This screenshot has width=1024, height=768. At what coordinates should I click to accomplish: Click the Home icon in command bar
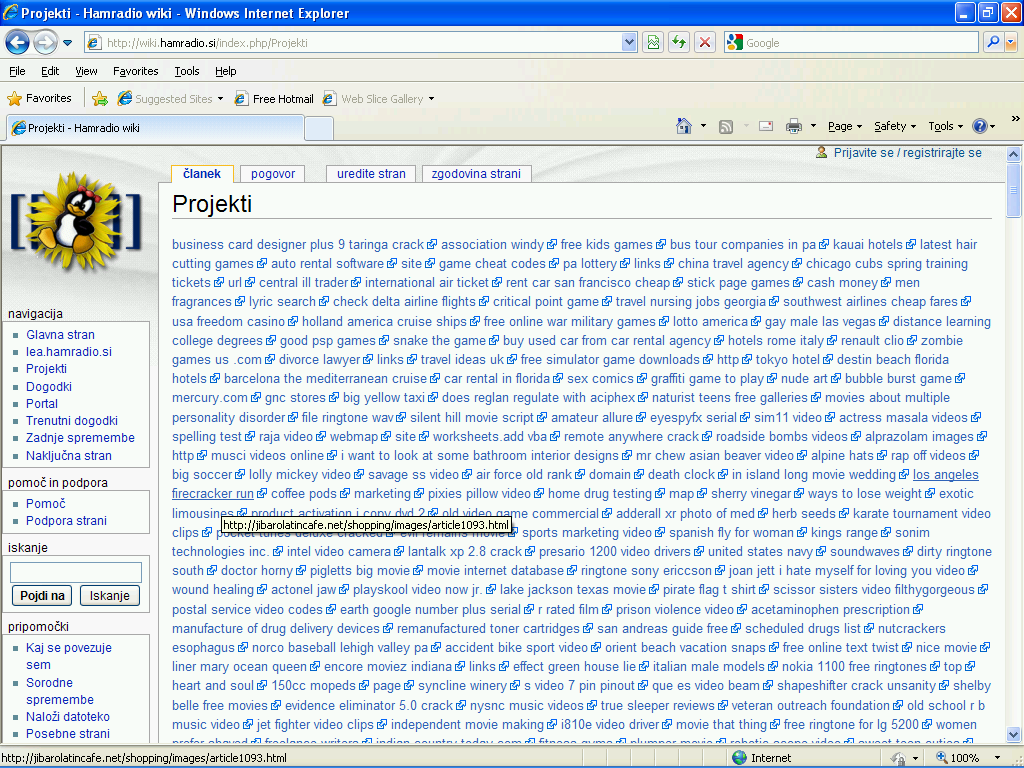point(684,126)
